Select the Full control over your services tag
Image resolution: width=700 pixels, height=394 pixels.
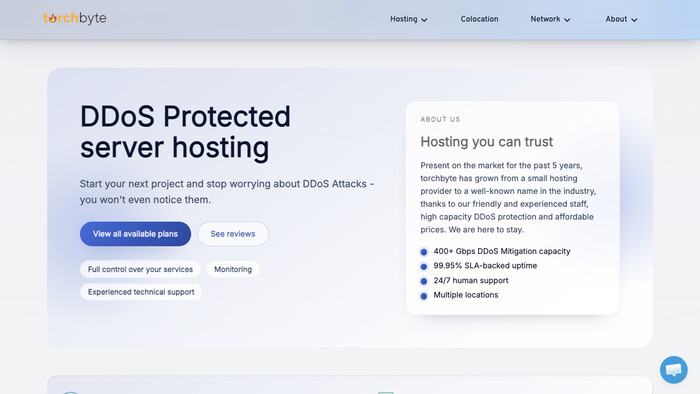[140, 269]
